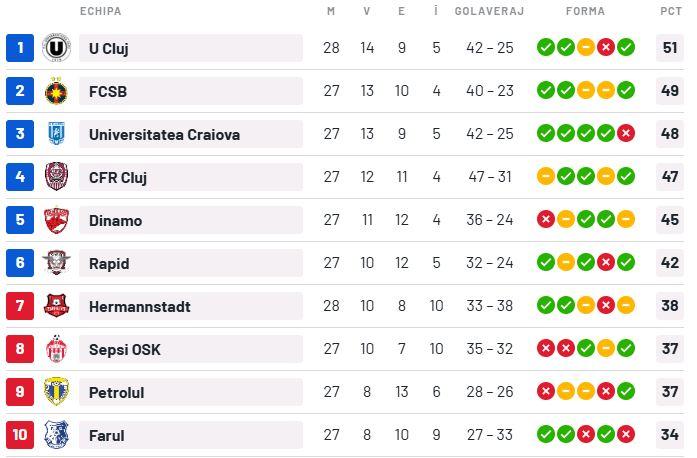The width and height of the screenshot is (697, 458).
Task: Select the Farul club badge
Action: (x=57, y=435)
